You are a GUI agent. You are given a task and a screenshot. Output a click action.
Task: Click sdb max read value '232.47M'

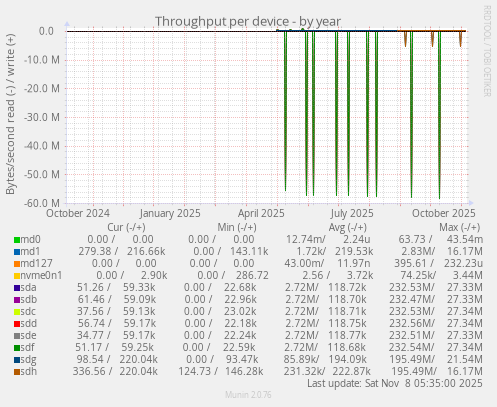coord(410,299)
